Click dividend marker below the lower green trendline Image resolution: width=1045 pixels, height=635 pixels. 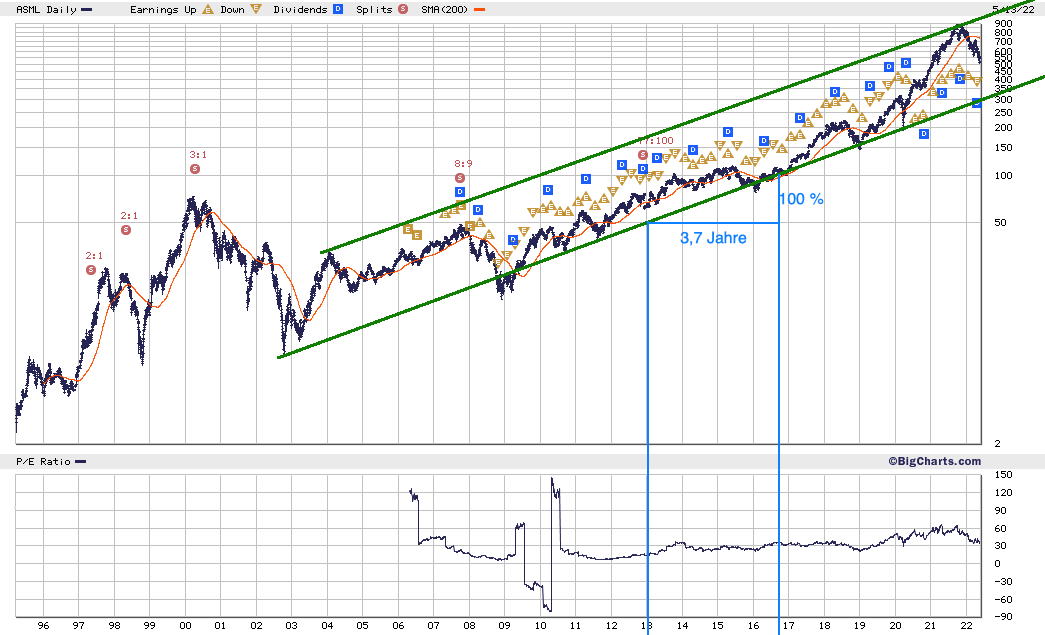[924, 134]
